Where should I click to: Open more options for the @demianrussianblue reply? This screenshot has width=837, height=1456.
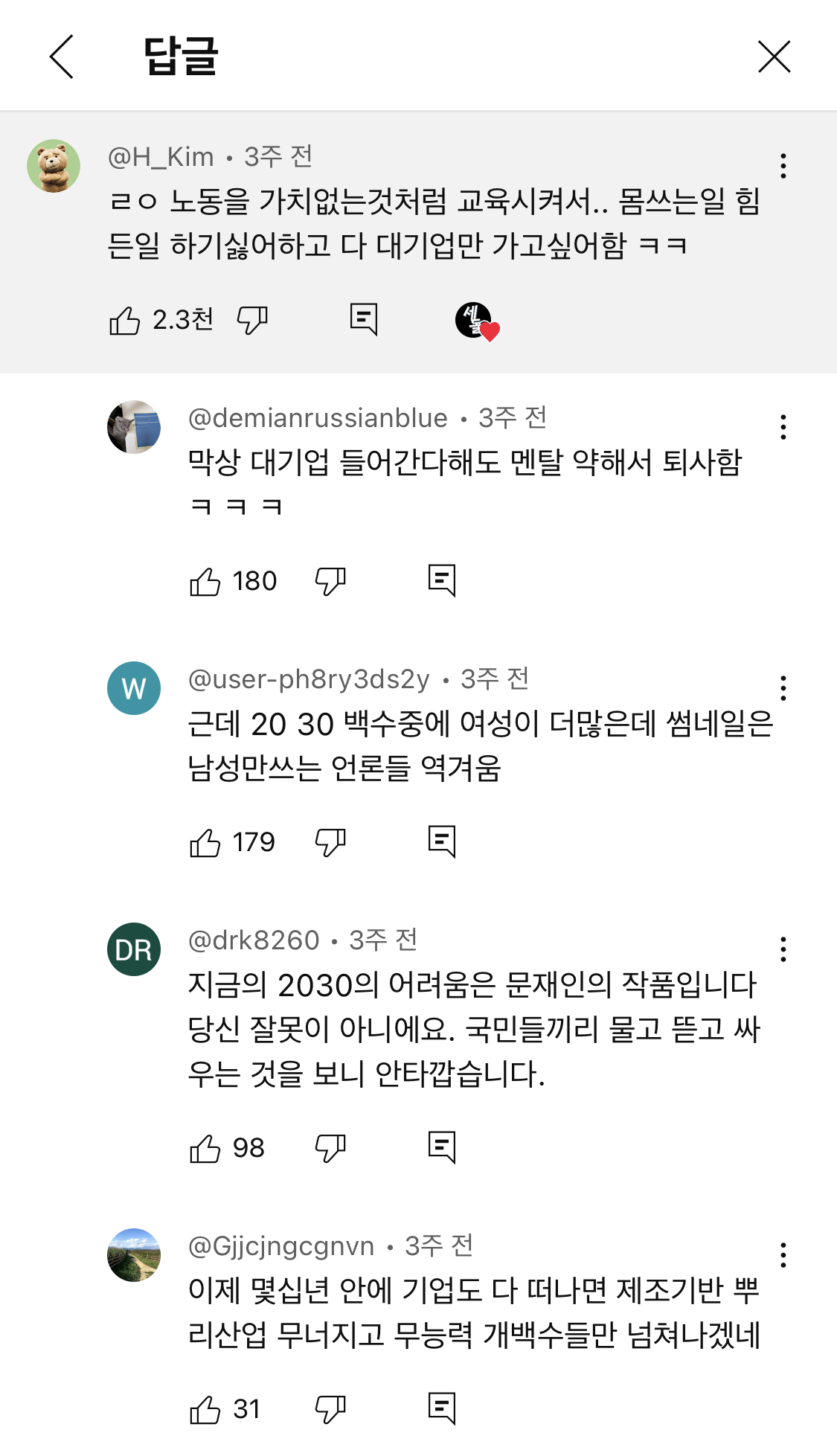click(x=783, y=427)
